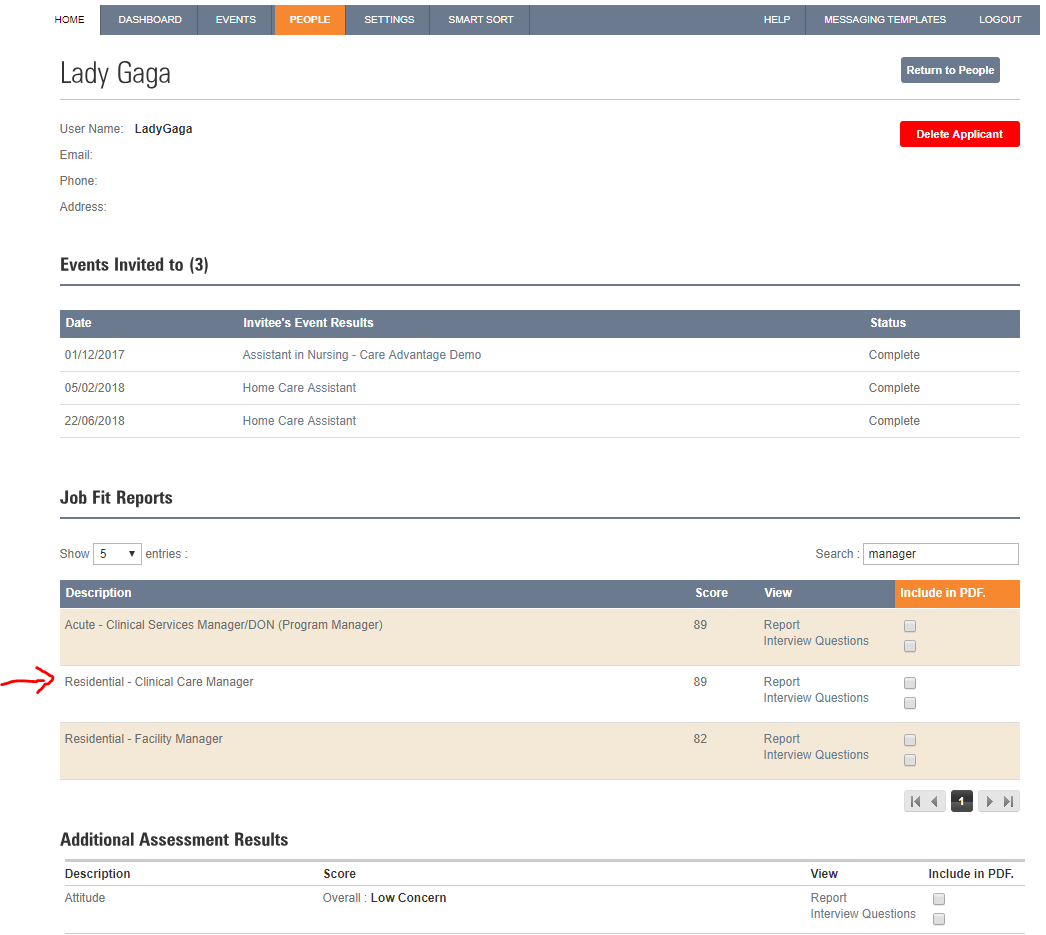This screenshot has height=935, width=1046.
Task: Select the Residential - Facility Manager description
Action: tap(143, 739)
